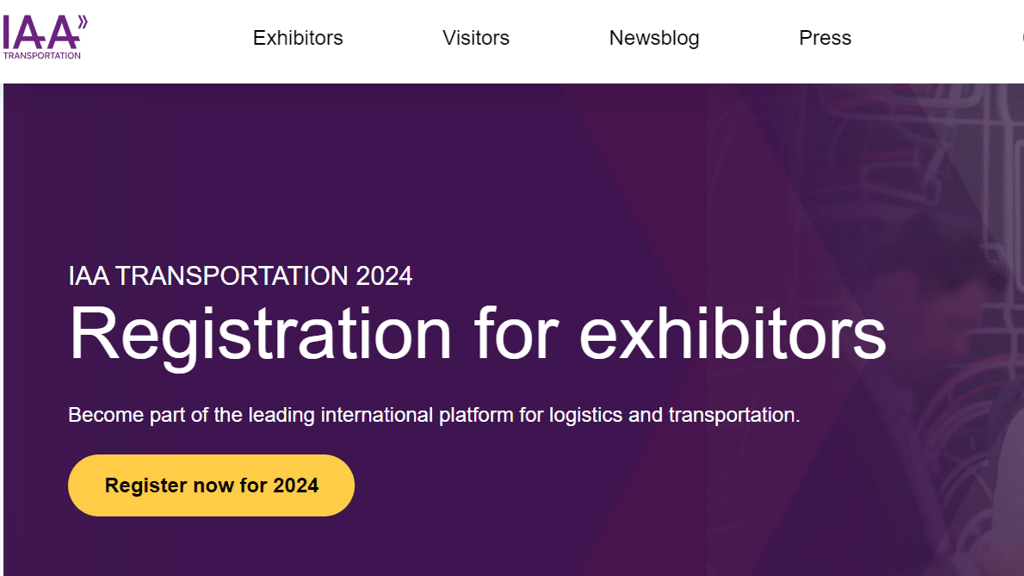This screenshot has width=1024, height=576.
Task: Click the IAA TRANSPORTATION 2024 subtitle text
Action: (240, 276)
